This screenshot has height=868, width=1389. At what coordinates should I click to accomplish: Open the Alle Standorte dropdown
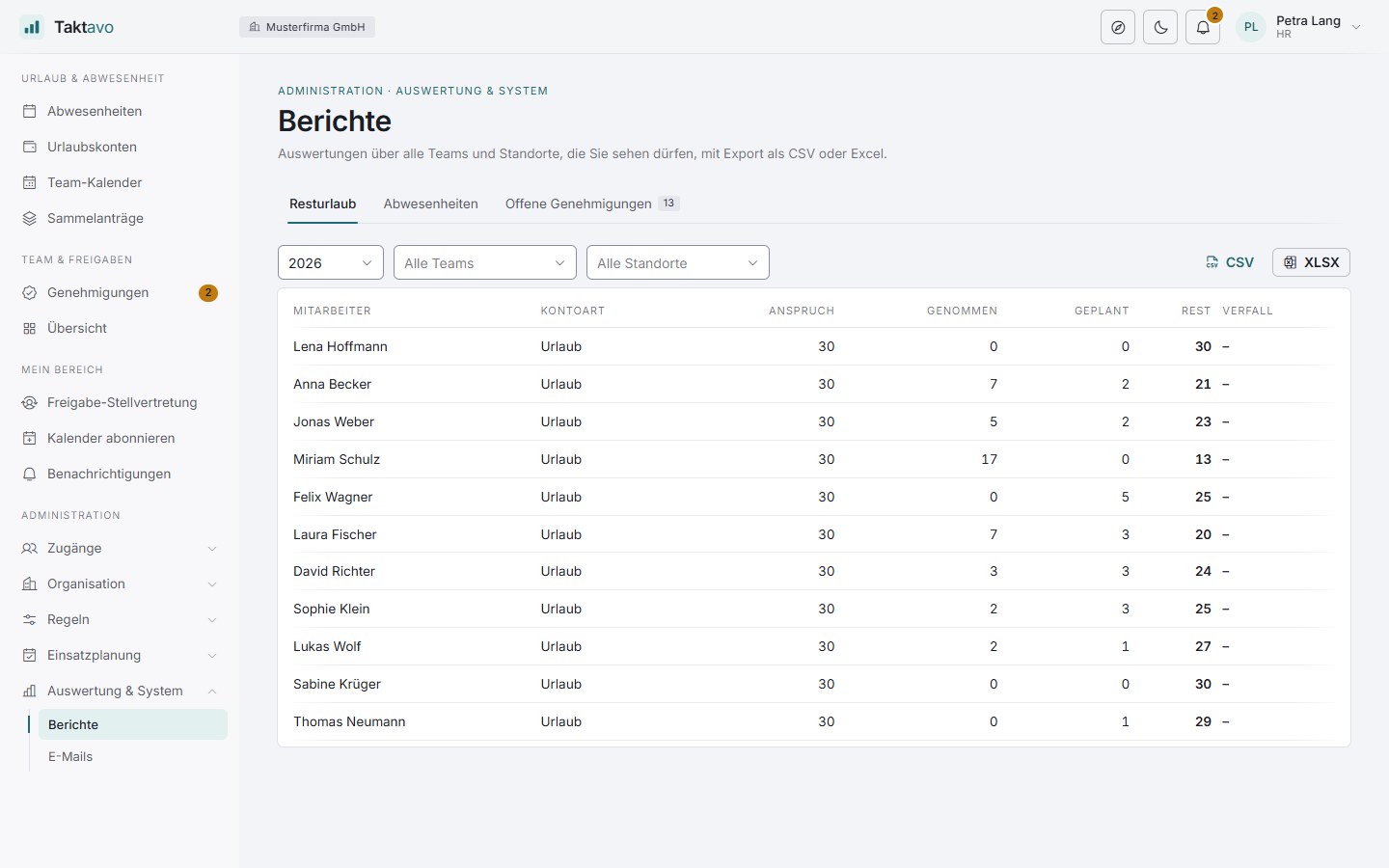coord(678,262)
